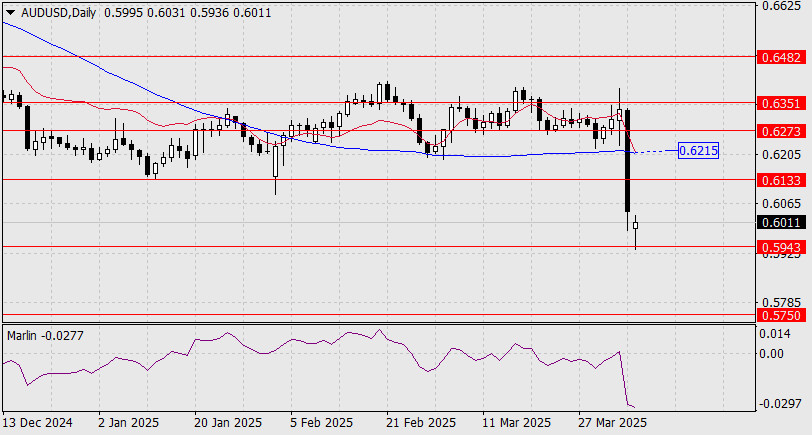This screenshot has height=435, width=812.
Task: Click the 2 Jan 2025 date label
Action: pos(127,423)
